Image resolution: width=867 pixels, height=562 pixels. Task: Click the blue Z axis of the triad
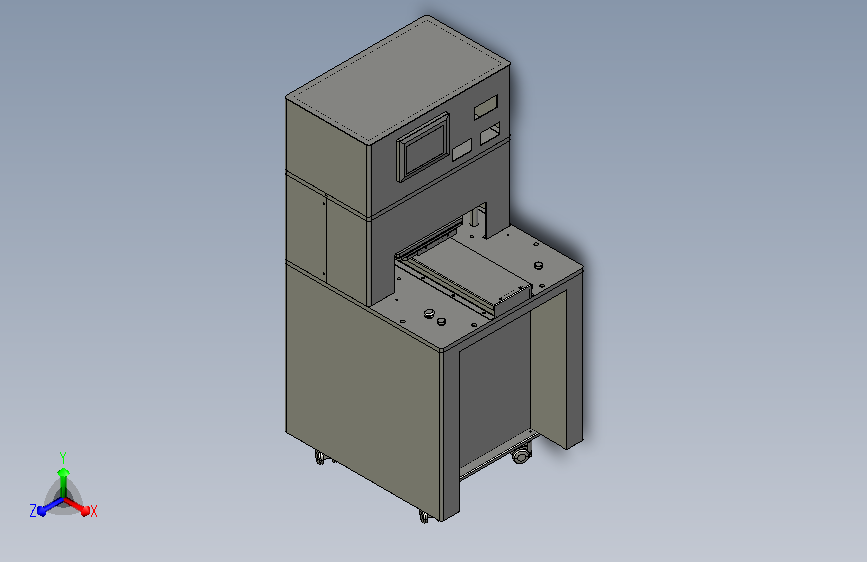(x=50, y=506)
